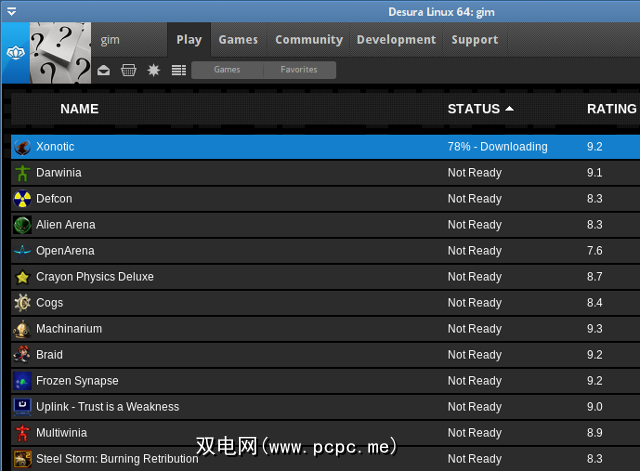Select the Defcon row name
Viewport: 640px width, 471px height.
(x=54, y=199)
